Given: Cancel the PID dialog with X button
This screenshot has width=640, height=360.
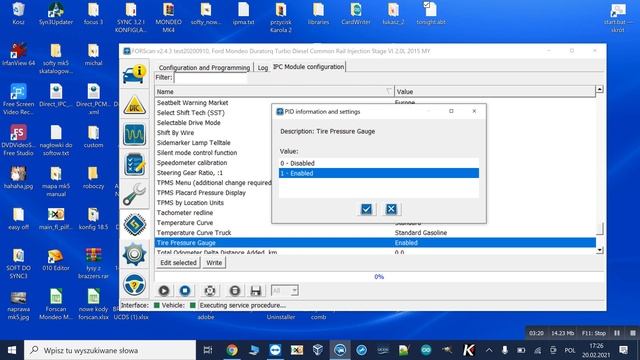Looking at the screenshot, I should click(x=391, y=209).
